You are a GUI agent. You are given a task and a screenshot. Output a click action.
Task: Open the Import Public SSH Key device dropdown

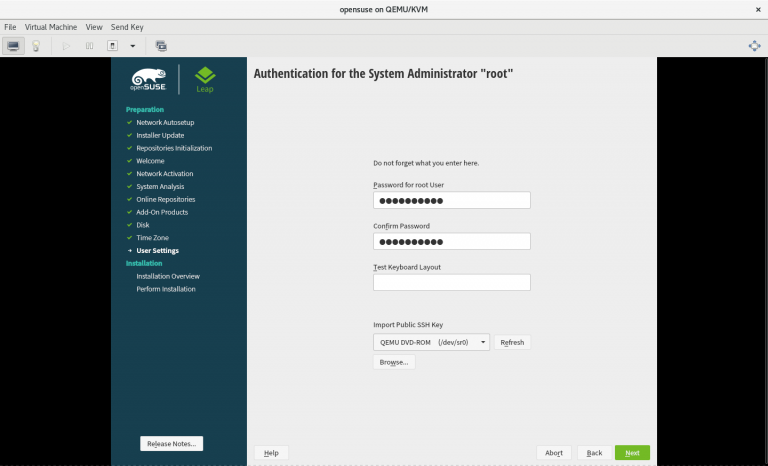(431, 342)
